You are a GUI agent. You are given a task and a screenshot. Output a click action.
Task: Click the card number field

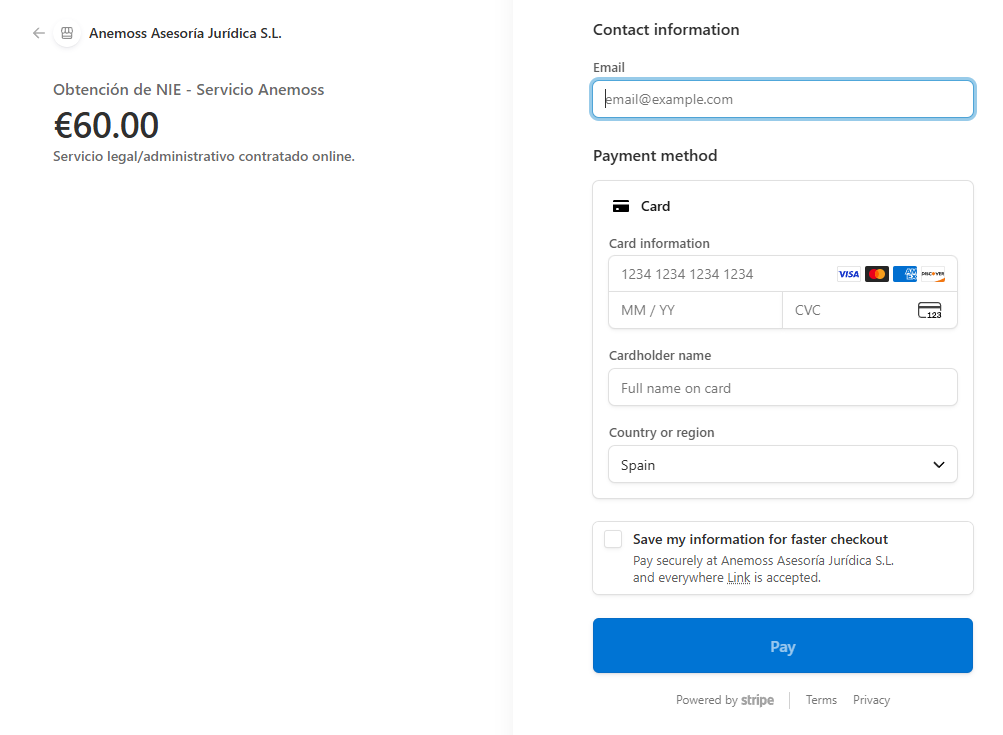720,274
